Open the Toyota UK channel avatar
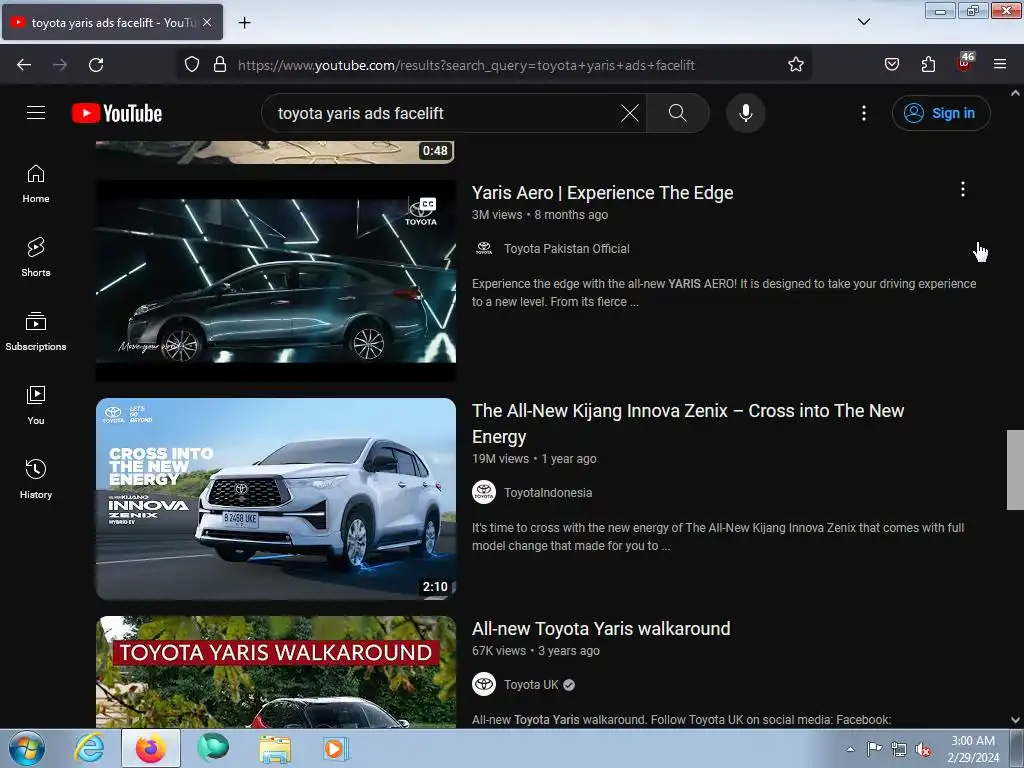This screenshot has width=1024, height=768. (484, 684)
